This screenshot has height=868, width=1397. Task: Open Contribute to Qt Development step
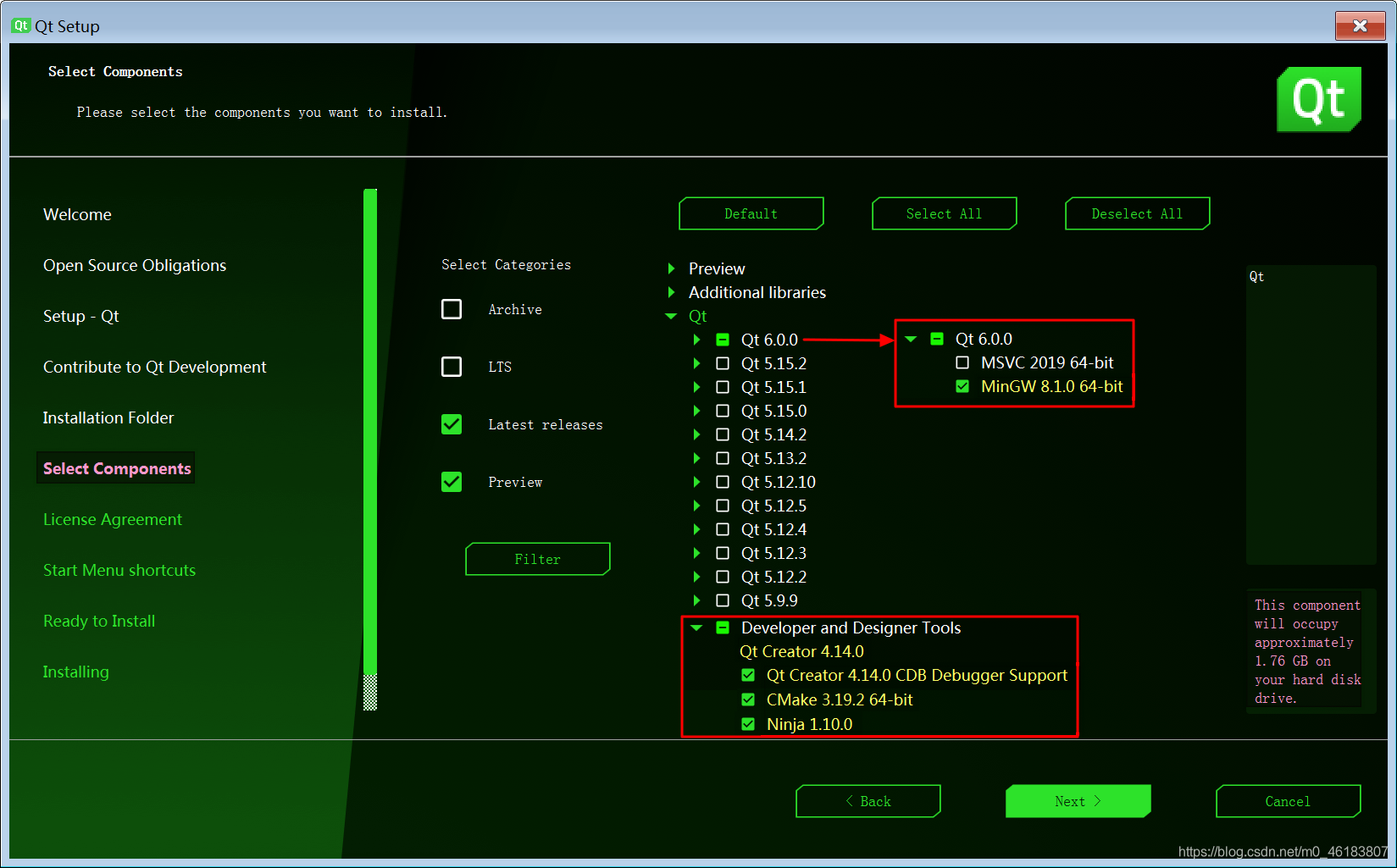(154, 367)
